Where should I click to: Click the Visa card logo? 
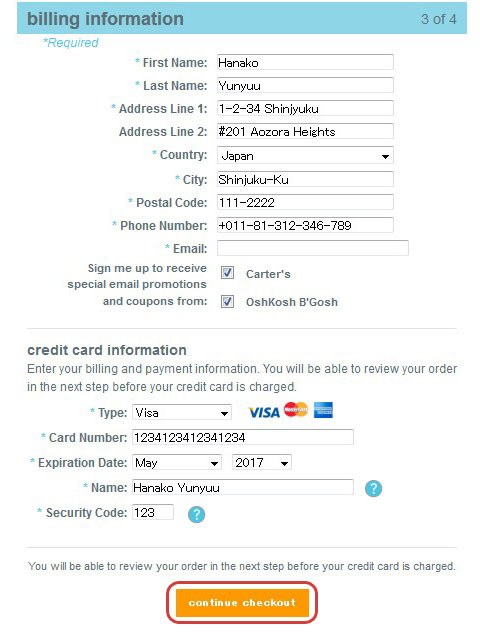click(x=264, y=412)
